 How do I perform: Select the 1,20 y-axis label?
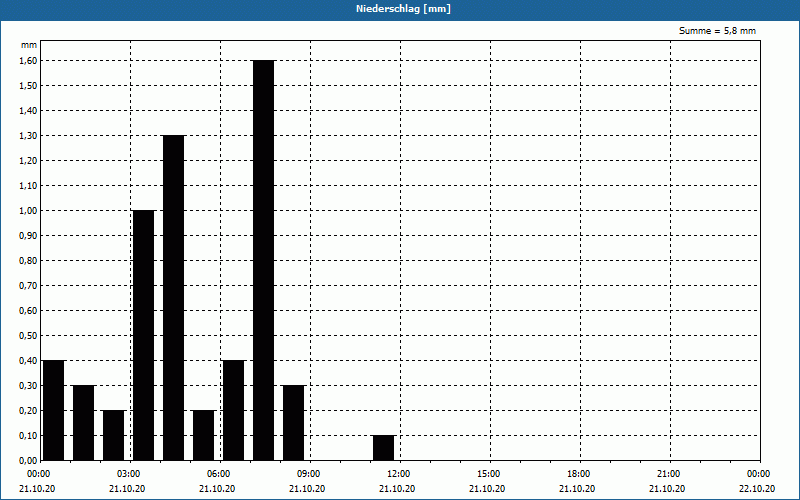pos(28,161)
